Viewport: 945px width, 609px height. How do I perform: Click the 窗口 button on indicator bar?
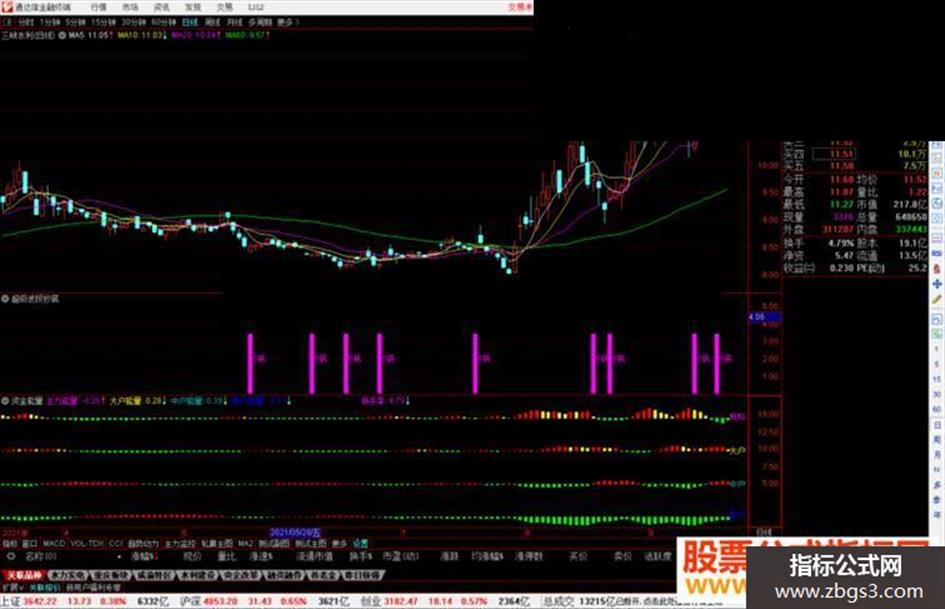pyautogui.click(x=30, y=543)
